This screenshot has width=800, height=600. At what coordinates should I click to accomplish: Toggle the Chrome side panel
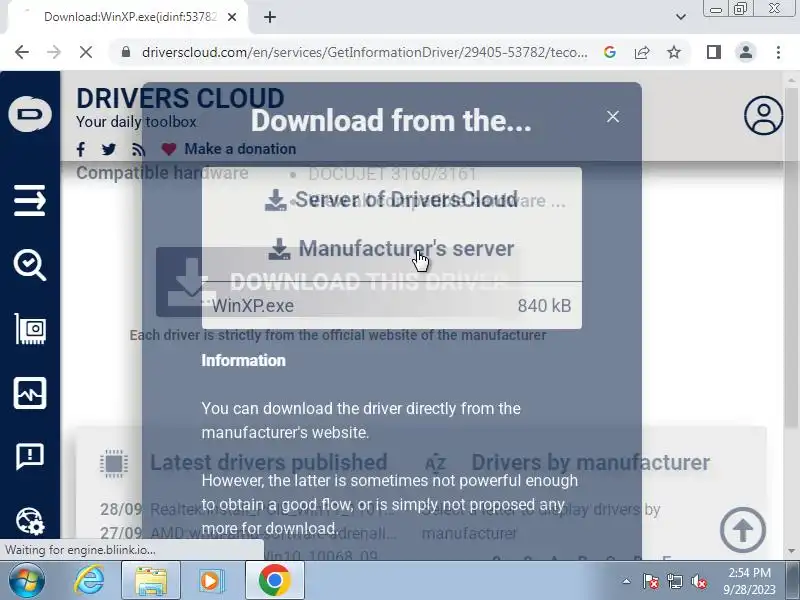coord(714,52)
